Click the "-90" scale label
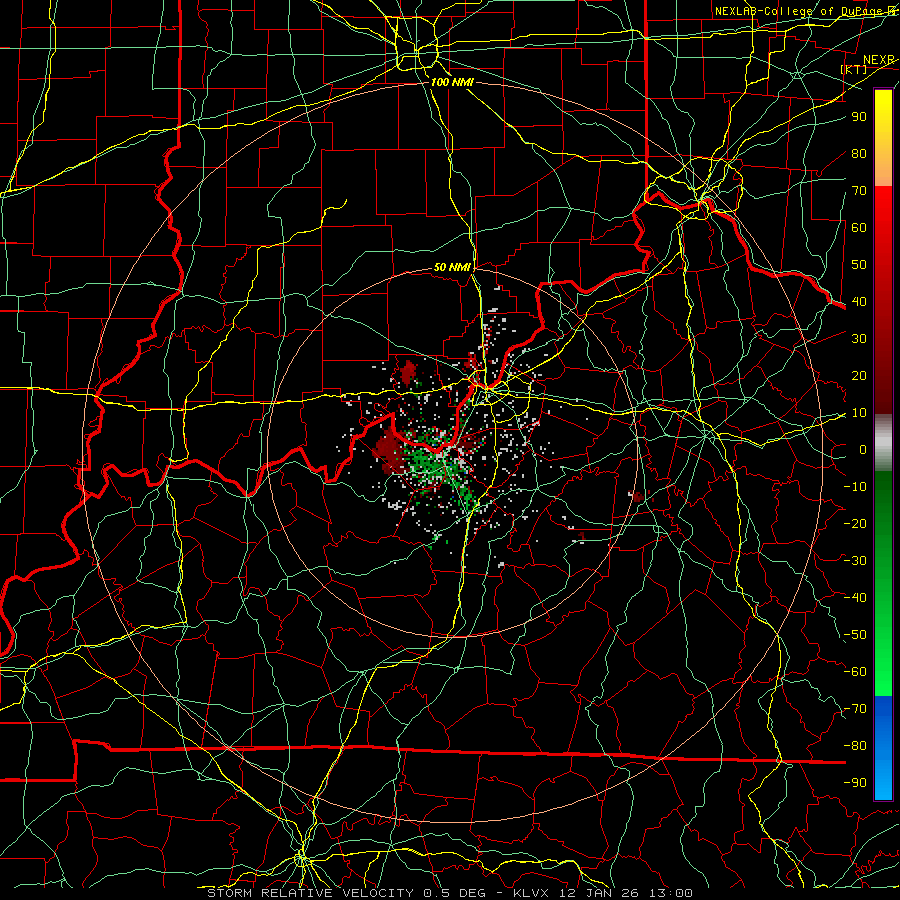Viewport: 900px width, 900px height. (x=855, y=782)
